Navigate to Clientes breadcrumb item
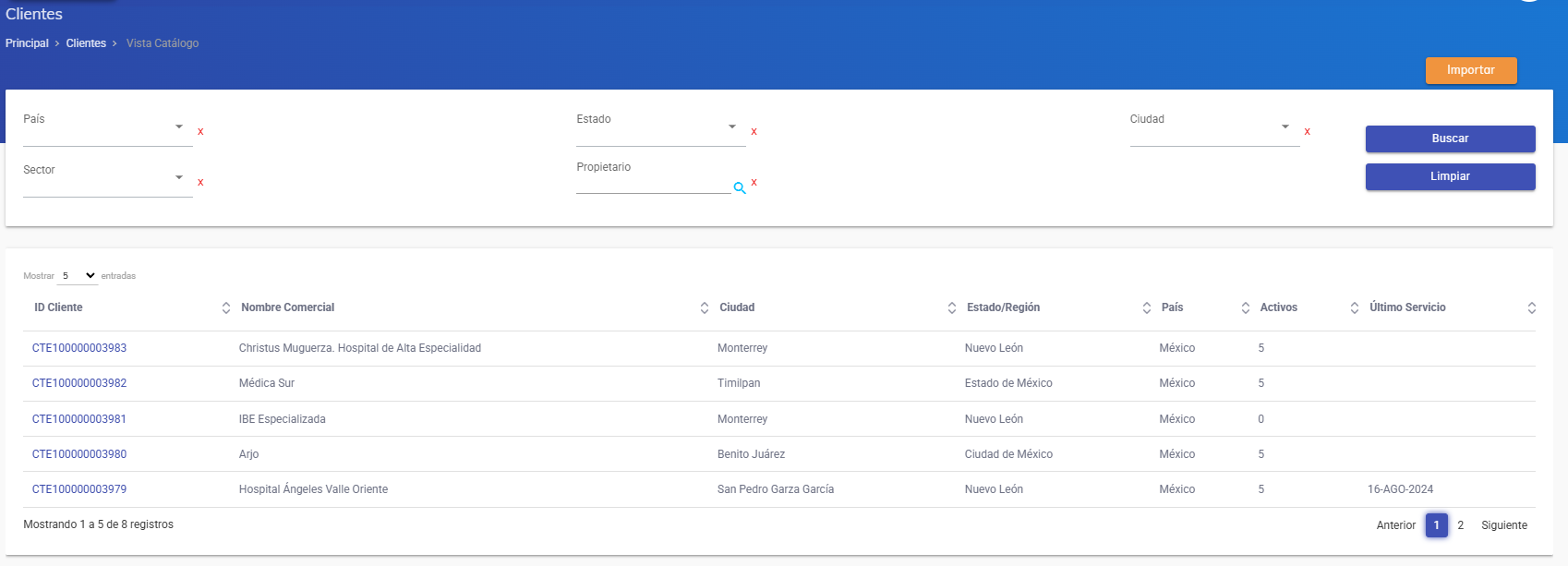 [x=86, y=43]
